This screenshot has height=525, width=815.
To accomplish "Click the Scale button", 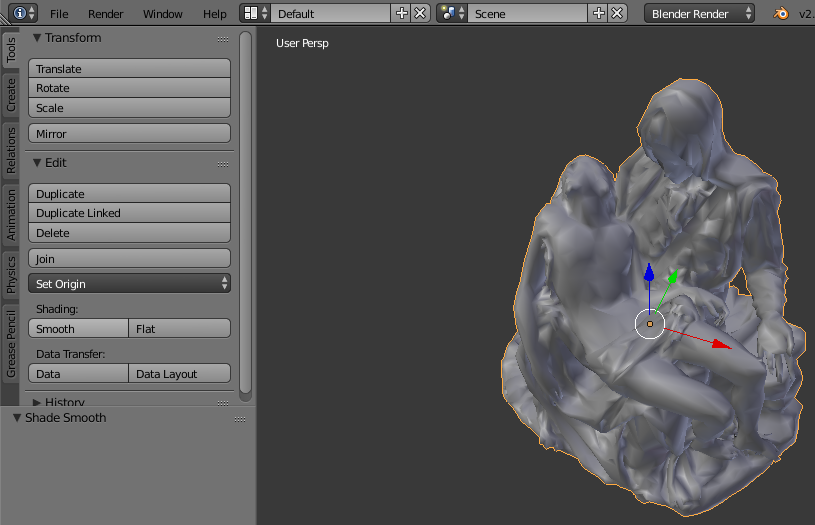I will point(129,108).
